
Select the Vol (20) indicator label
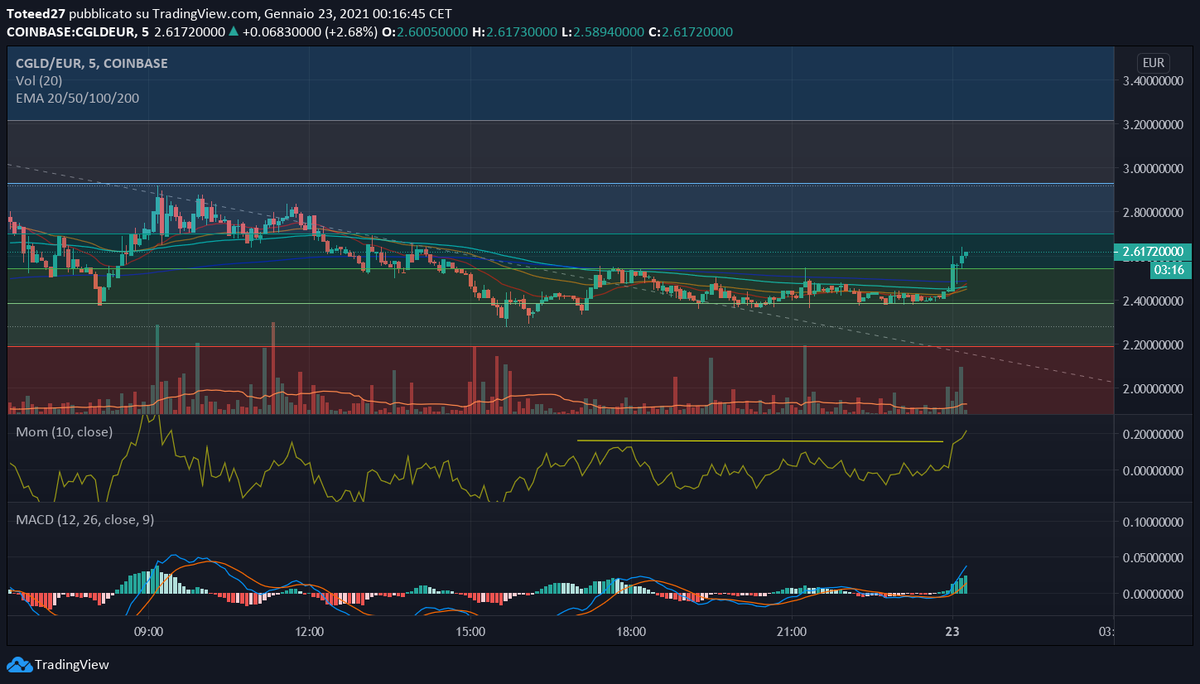tap(39, 80)
